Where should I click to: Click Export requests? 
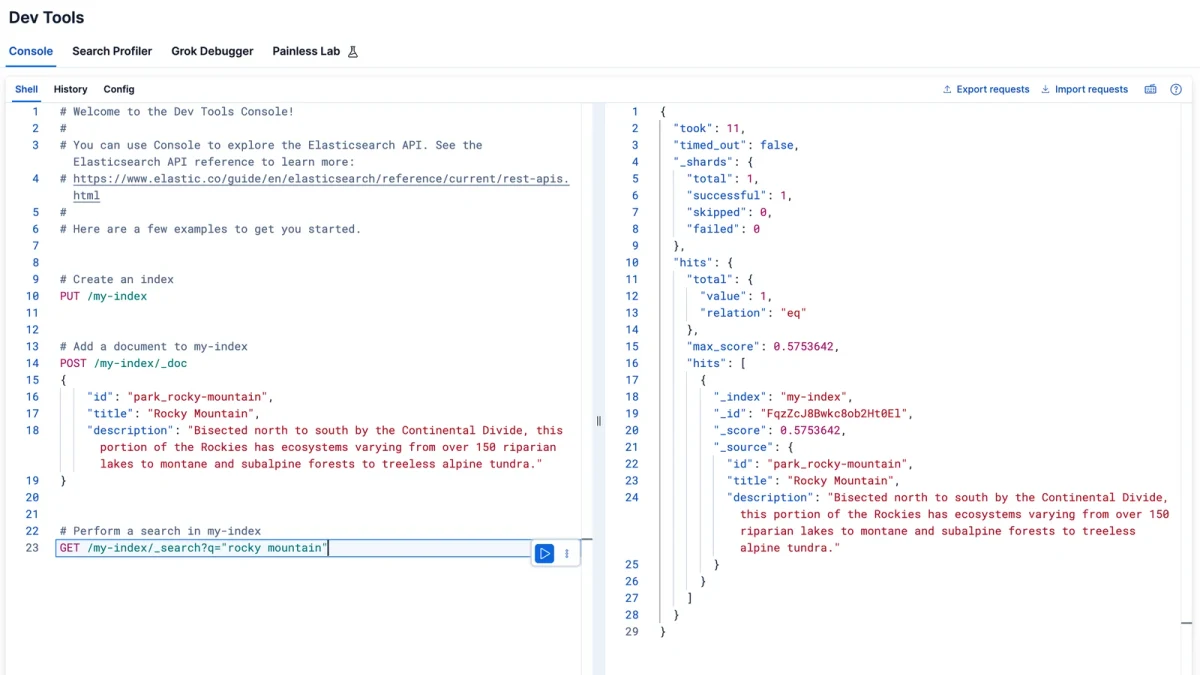pos(986,89)
